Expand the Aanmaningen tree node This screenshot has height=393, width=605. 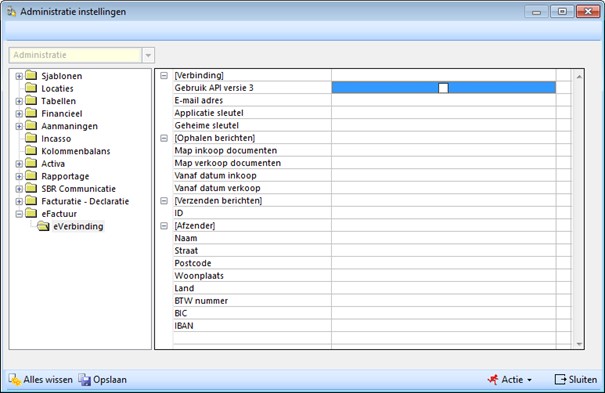(19, 126)
